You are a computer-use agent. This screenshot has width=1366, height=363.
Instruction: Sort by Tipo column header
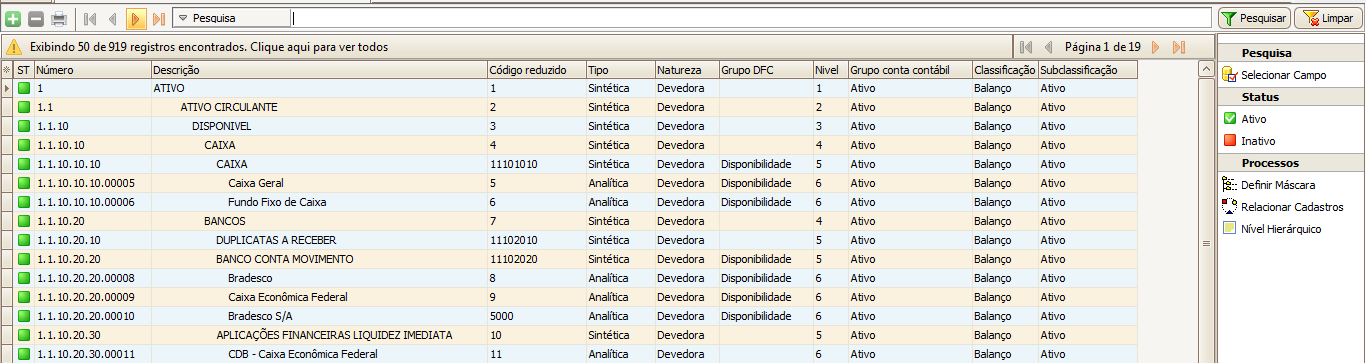[620, 70]
